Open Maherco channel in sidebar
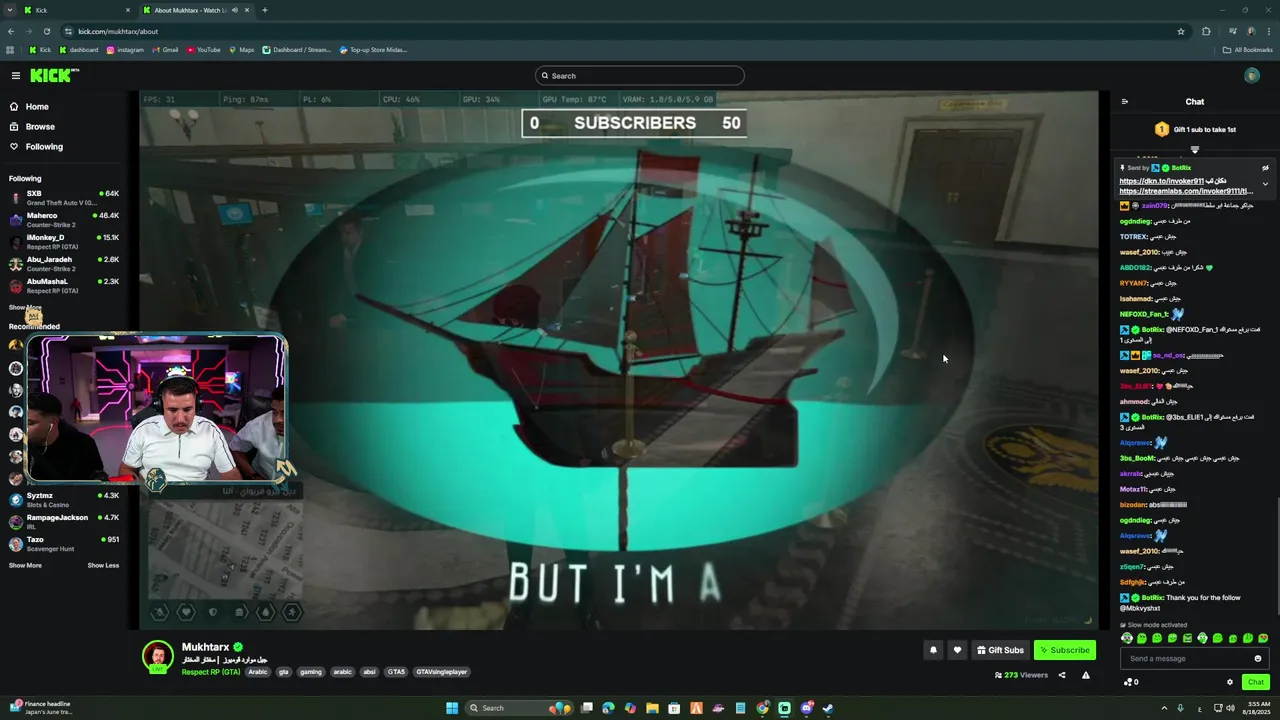This screenshot has width=1280, height=720. [64, 220]
